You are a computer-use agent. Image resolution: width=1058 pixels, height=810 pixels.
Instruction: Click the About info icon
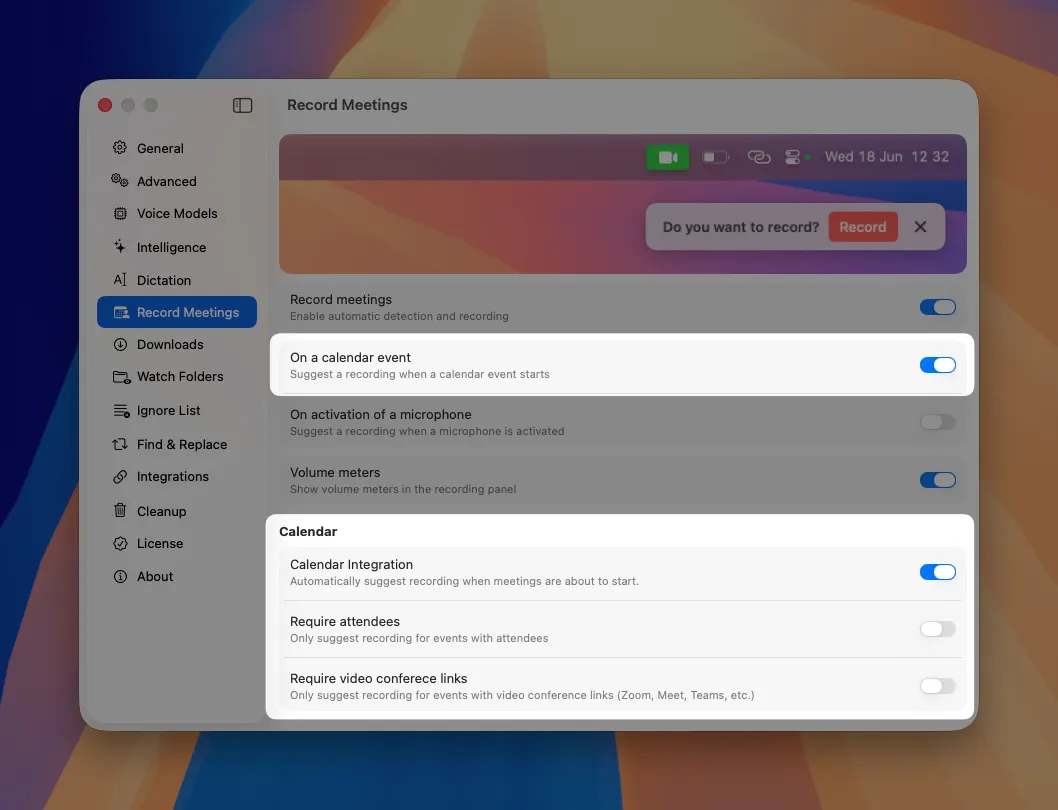pyautogui.click(x=120, y=576)
